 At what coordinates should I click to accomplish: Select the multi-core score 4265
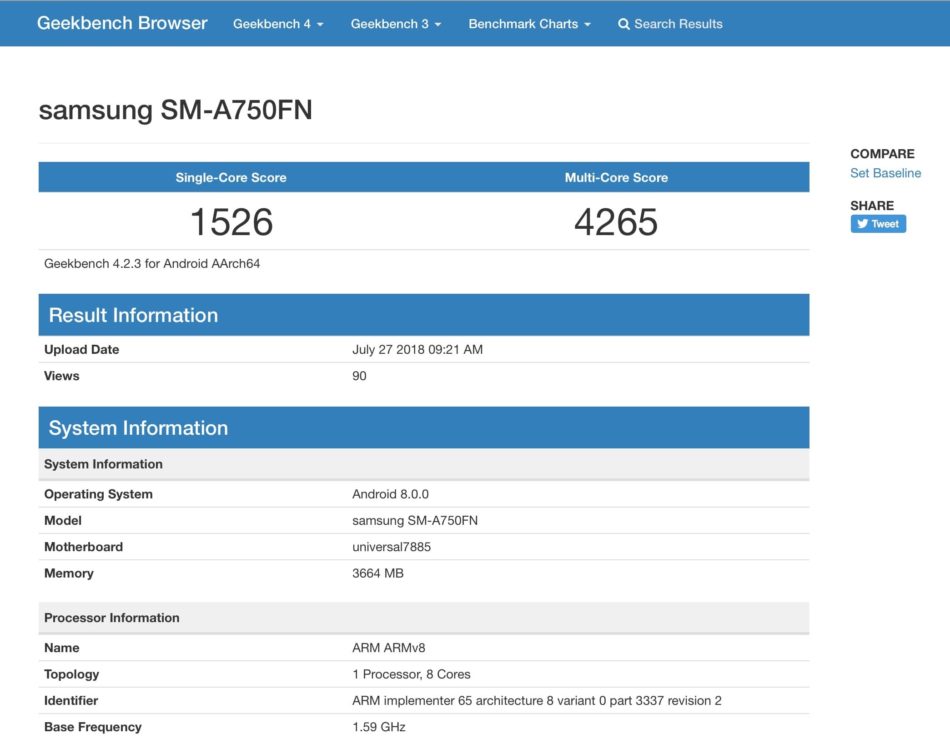point(616,222)
